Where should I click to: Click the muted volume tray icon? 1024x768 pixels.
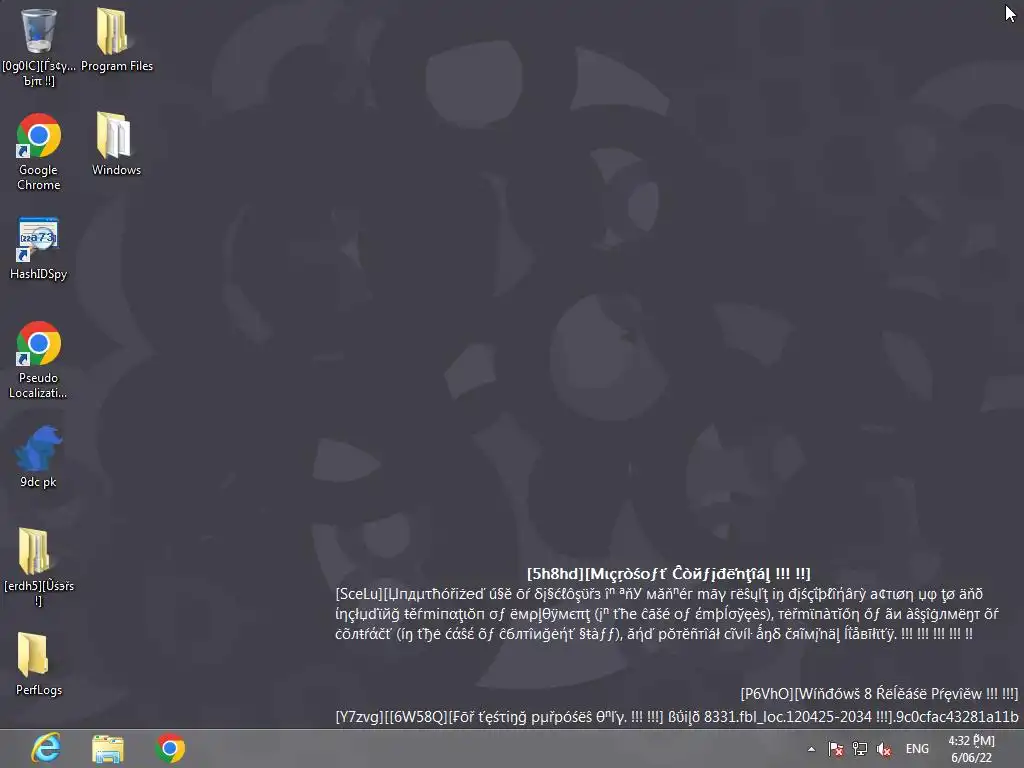pos(884,749)
